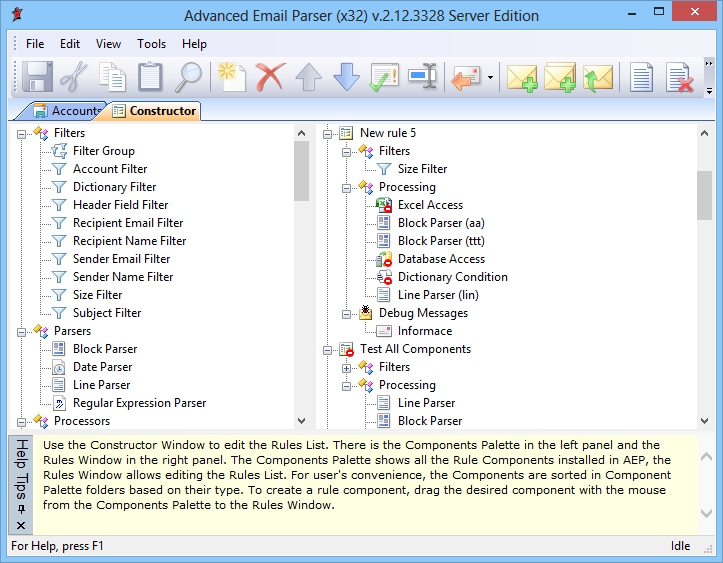Viewport: 723px width, 563px height.
Task: Open the Edit menu
Action: coord(70,44)
